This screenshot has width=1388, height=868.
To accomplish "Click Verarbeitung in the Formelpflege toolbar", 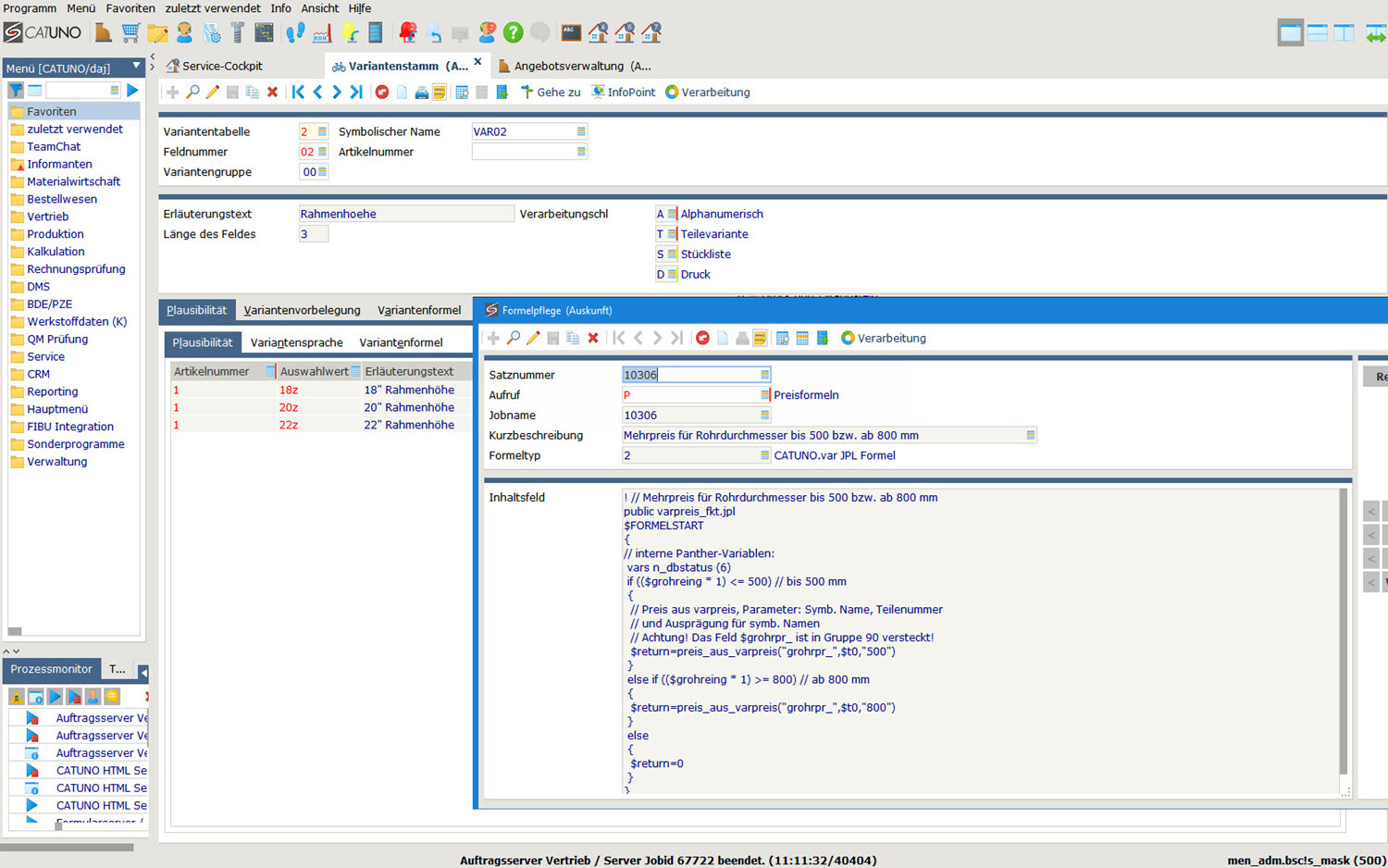I will (883, 339).
